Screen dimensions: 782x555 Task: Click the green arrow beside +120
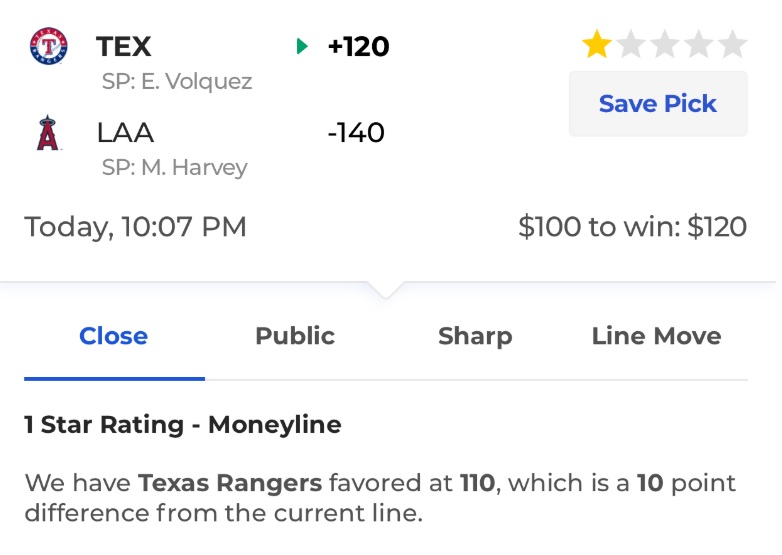click(302, 46)
